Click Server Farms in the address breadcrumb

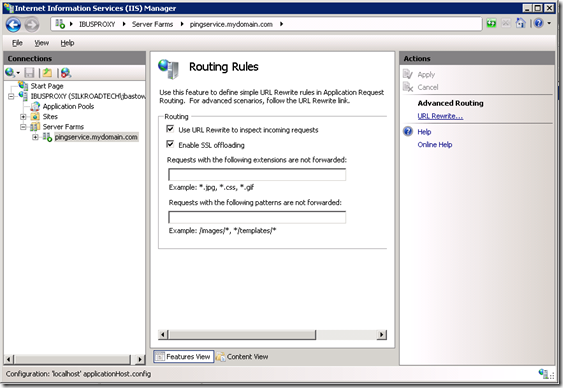click(x=152, y=24)
